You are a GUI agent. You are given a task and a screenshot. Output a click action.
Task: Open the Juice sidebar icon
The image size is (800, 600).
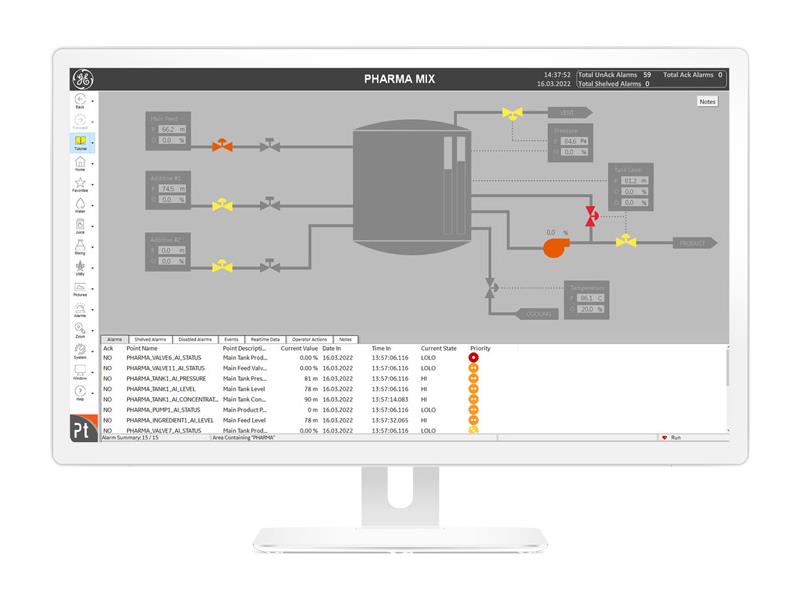[x=80, y=224]
